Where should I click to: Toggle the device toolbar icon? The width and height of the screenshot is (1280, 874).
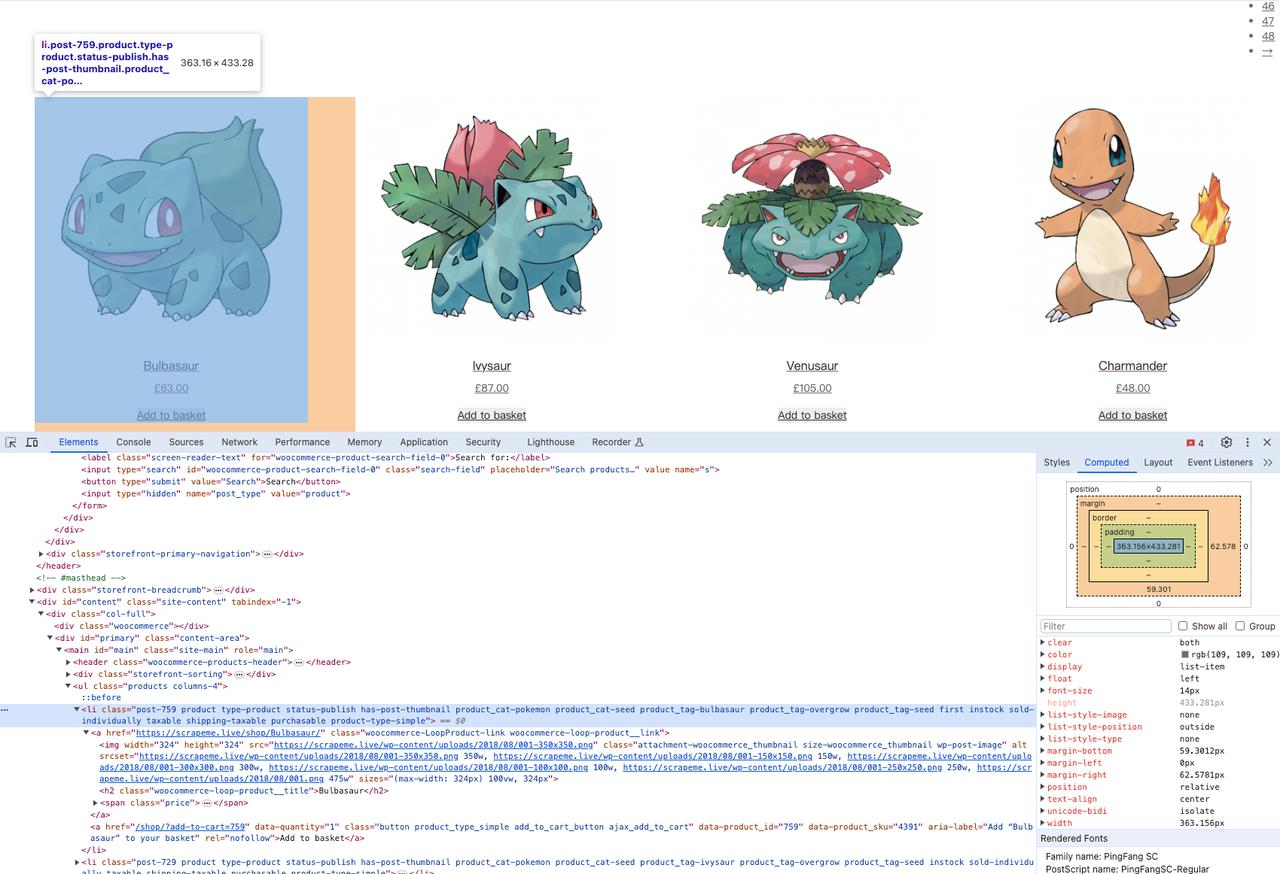(x=32, y=442)
